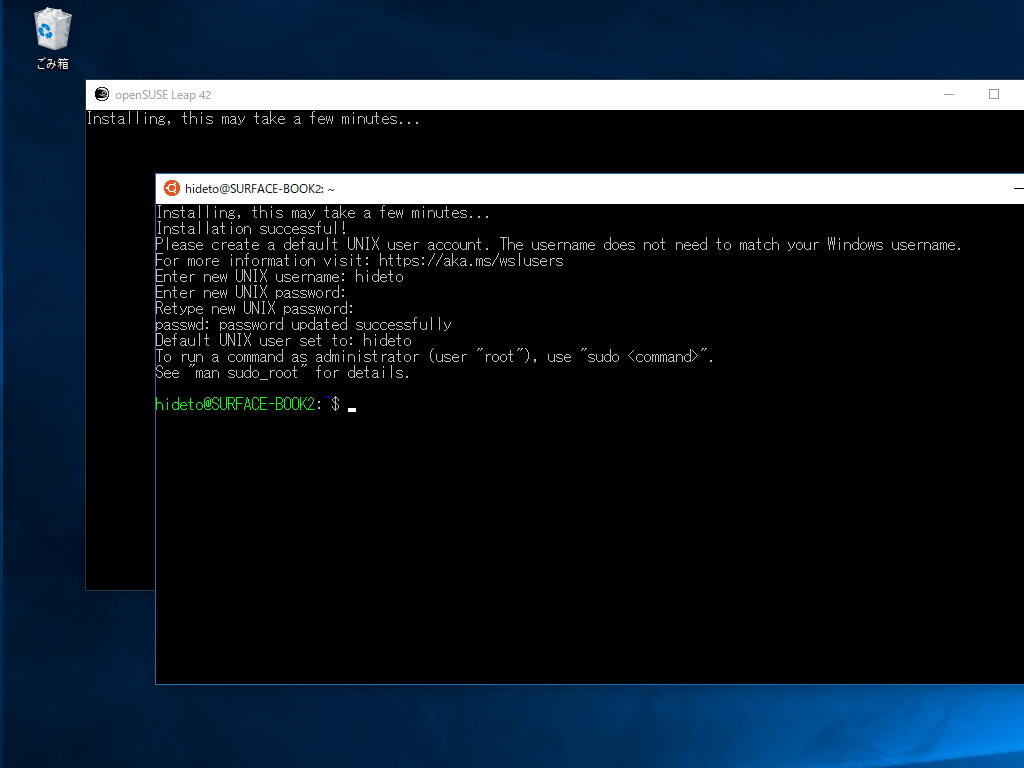Click the minimize button on the openSUSE window
Viewport: 1024px width, 768px height.
click(x=948, y=93)
